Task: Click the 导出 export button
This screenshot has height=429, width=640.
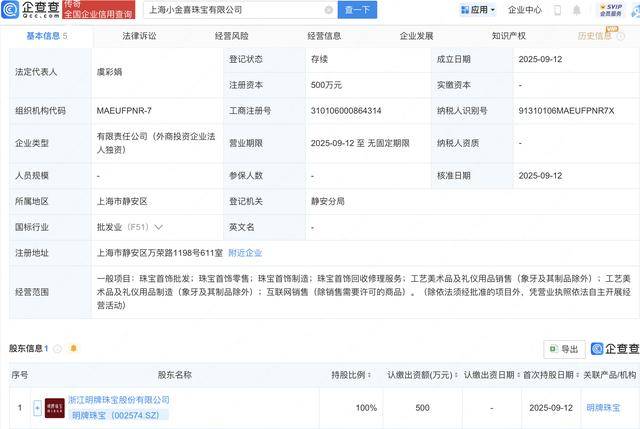Action: (564, 349)
